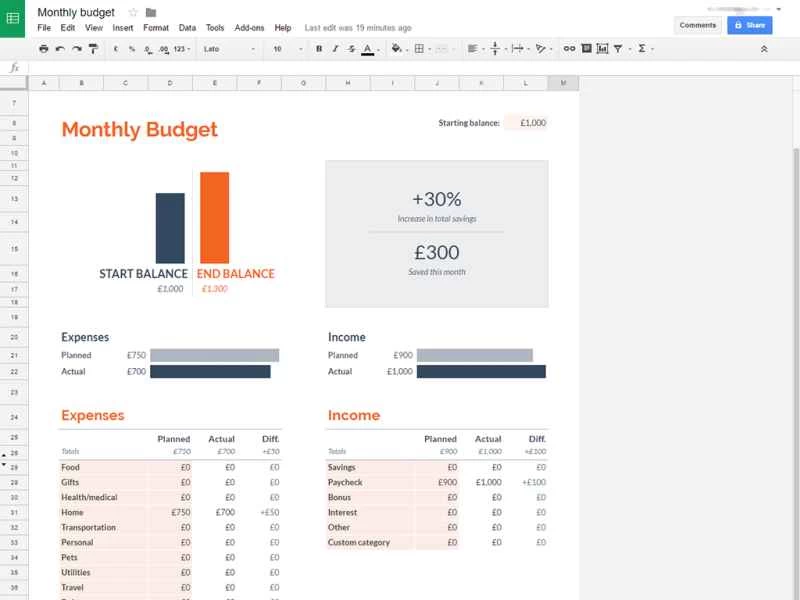
Task: Open the Format menu
Action: coord(155,28)
